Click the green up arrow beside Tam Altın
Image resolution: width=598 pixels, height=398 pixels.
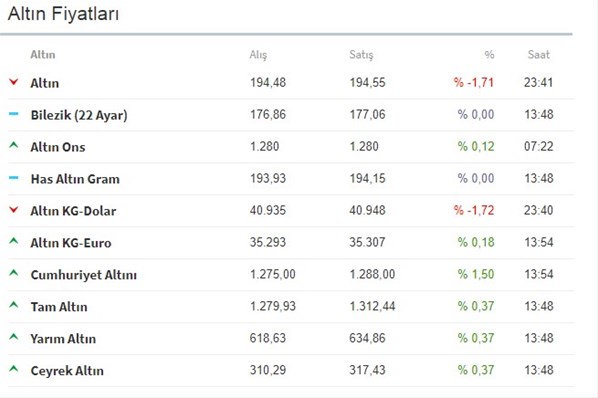pyautogui.click(x=14, y=305)
